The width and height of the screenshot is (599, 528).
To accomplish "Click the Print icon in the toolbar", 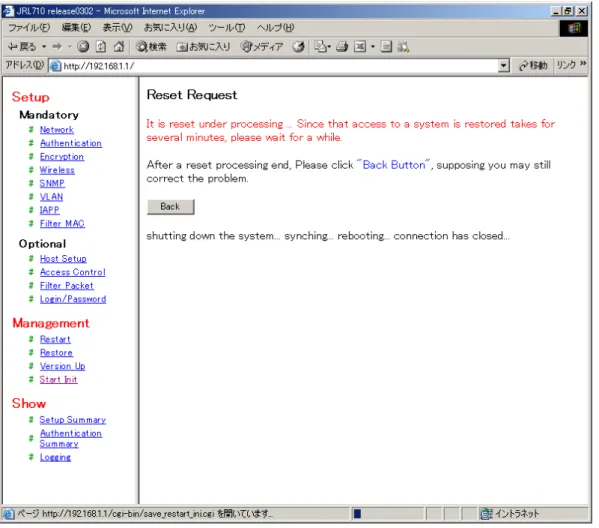I will click(x=342, y=47).
